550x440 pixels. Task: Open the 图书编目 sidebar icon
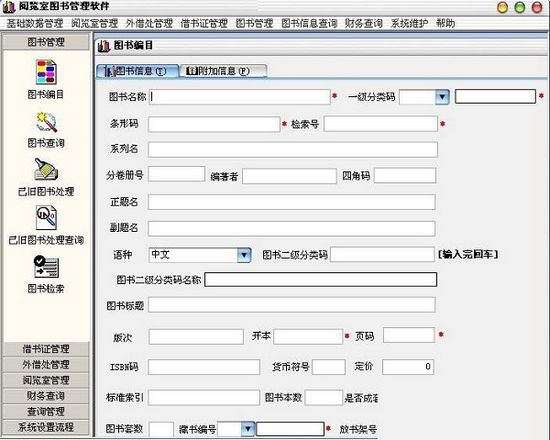point(46,72)
